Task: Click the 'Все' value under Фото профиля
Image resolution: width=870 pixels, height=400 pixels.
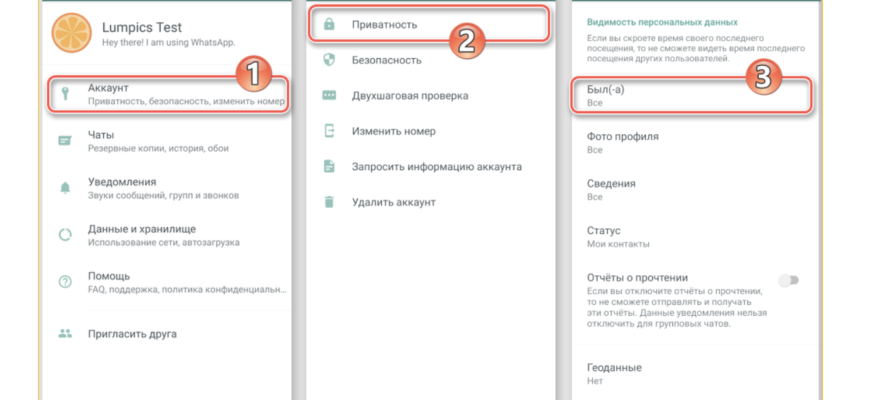Action: point(595,150)
